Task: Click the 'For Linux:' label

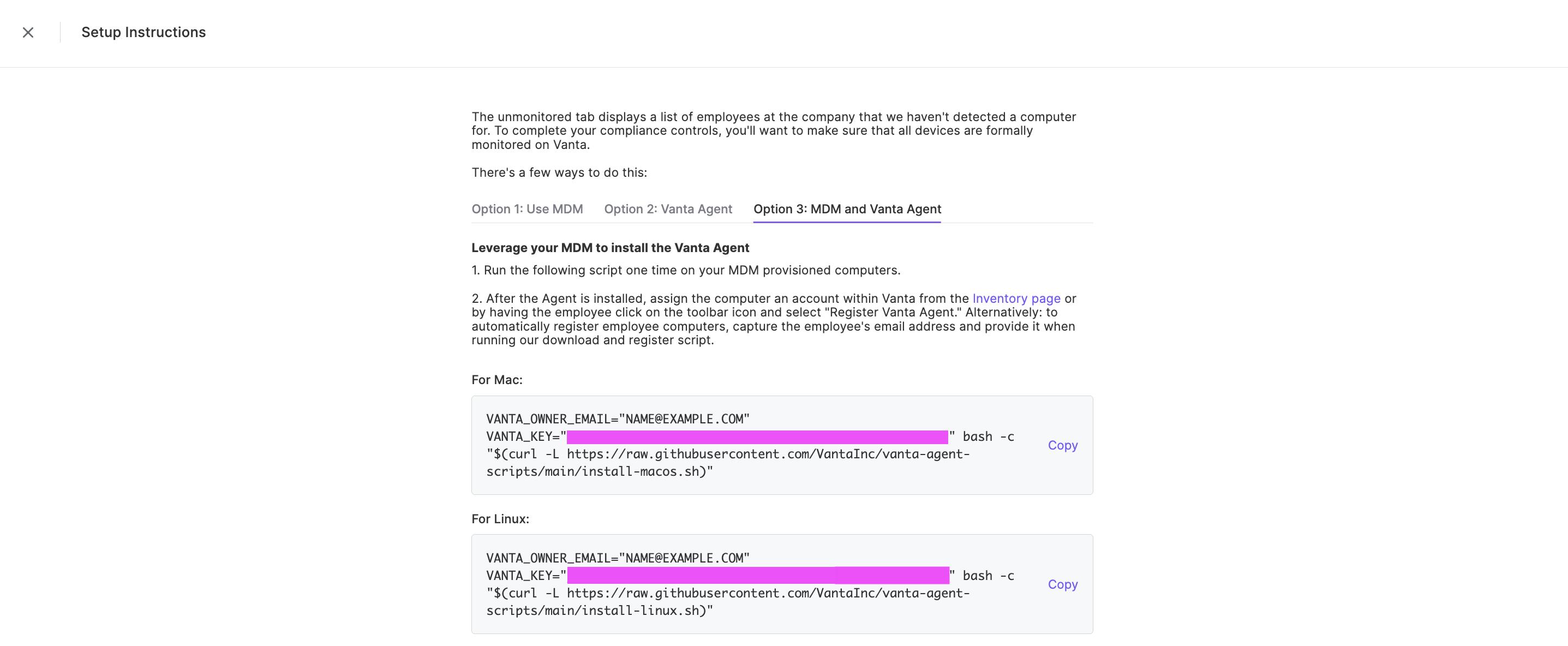Action: pos(500,519)
